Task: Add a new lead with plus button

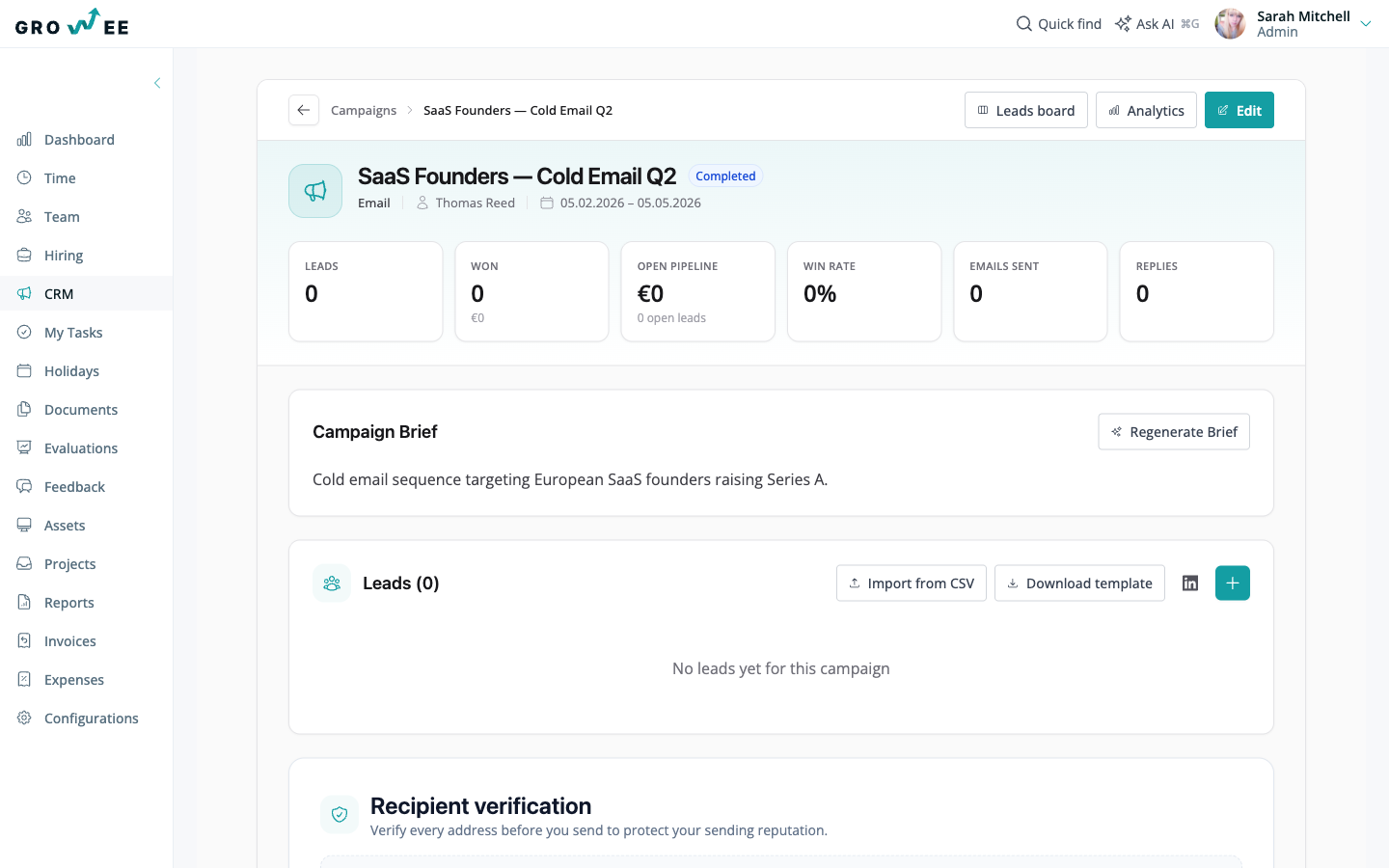Action: [1233, 583]
